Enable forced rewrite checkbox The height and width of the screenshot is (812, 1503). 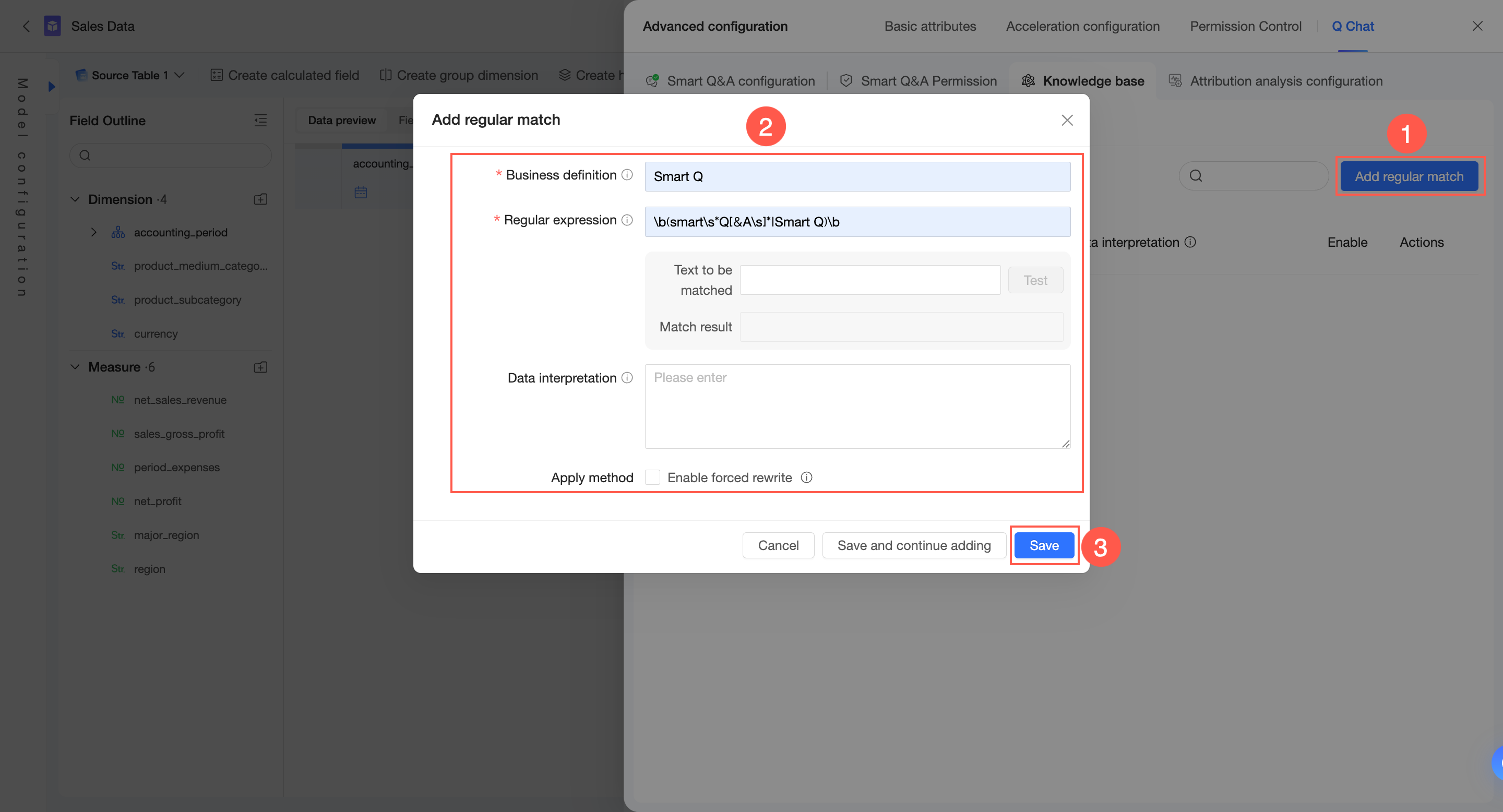click(x=652, y=477)
